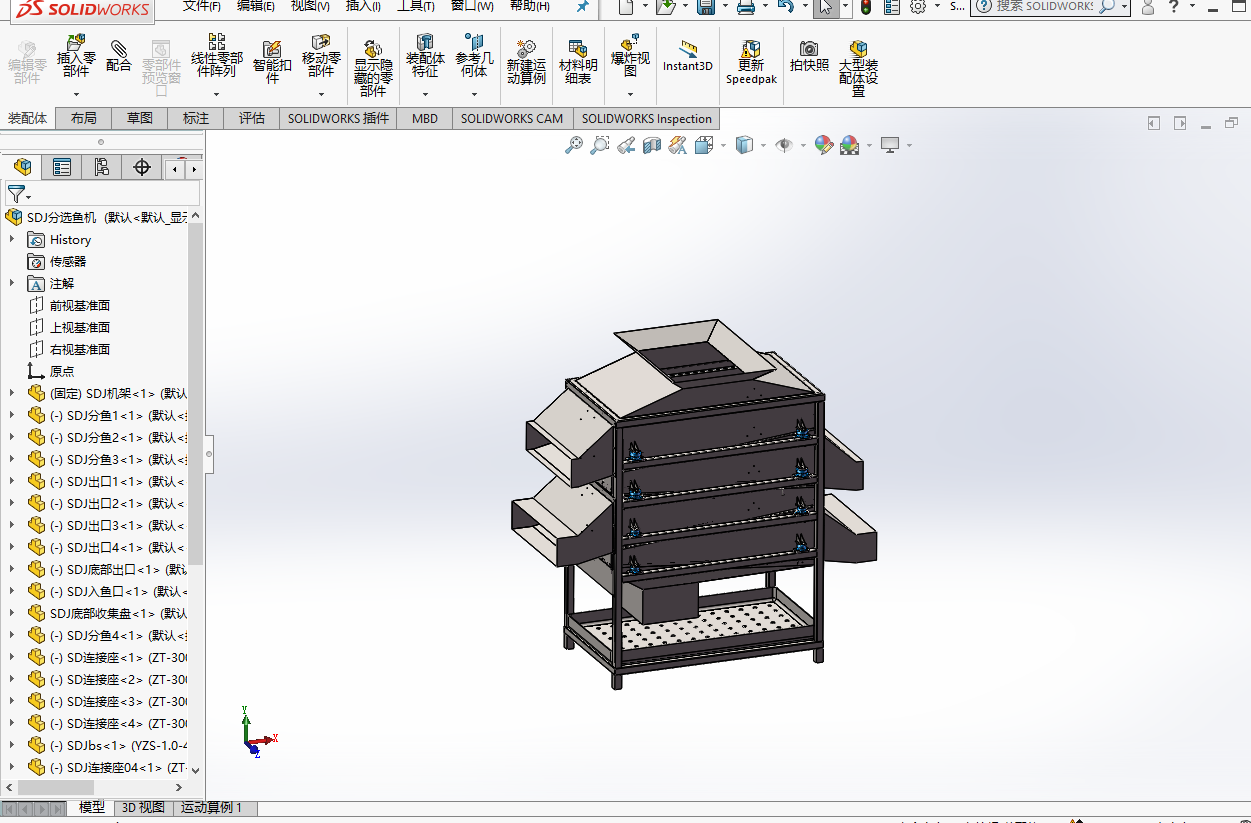Pin the menu bar with pushpin
This screenshot has height=823, width=1251.
(583, 7)
